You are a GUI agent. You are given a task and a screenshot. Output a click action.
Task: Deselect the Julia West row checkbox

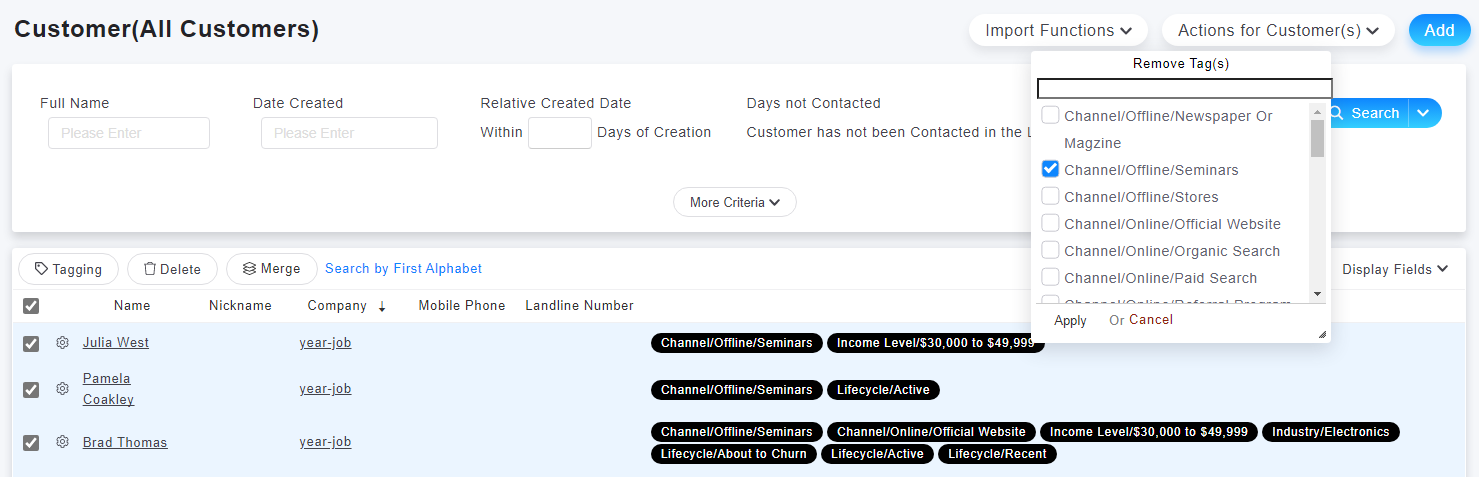[31, 344]
